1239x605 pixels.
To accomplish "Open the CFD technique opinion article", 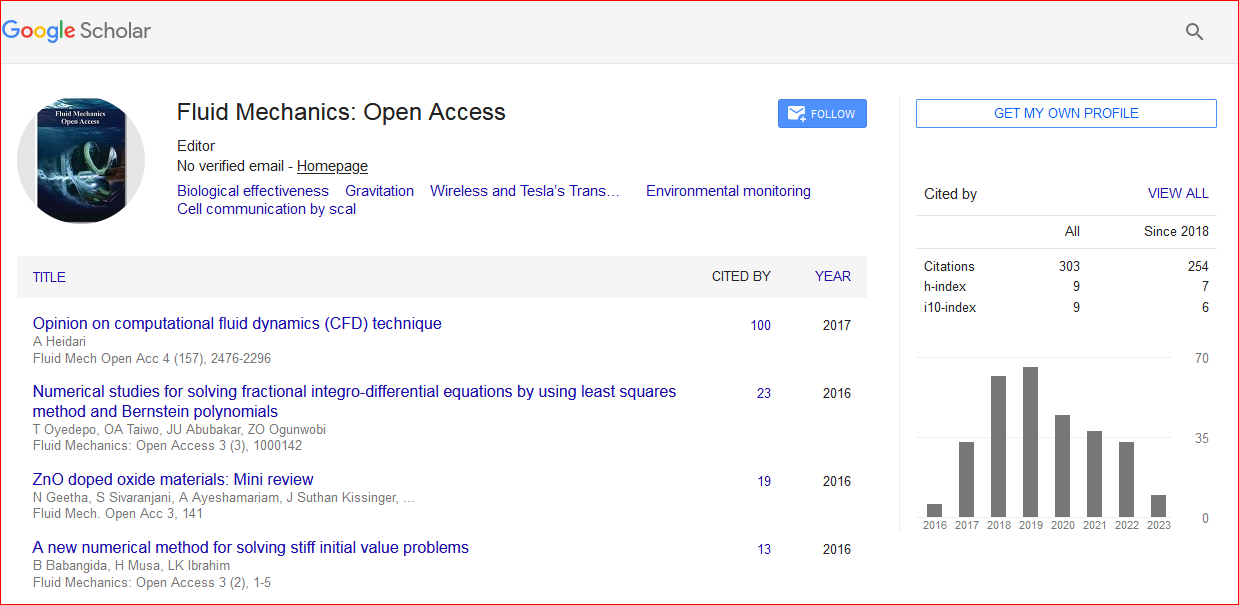I will click(237, 324).
